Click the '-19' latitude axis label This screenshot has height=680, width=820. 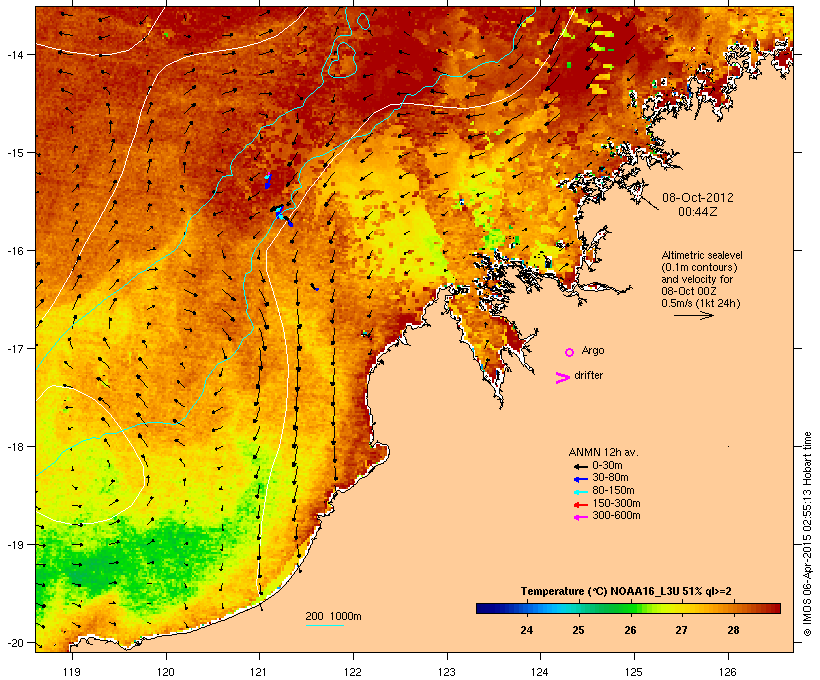(x=14, y=545)
